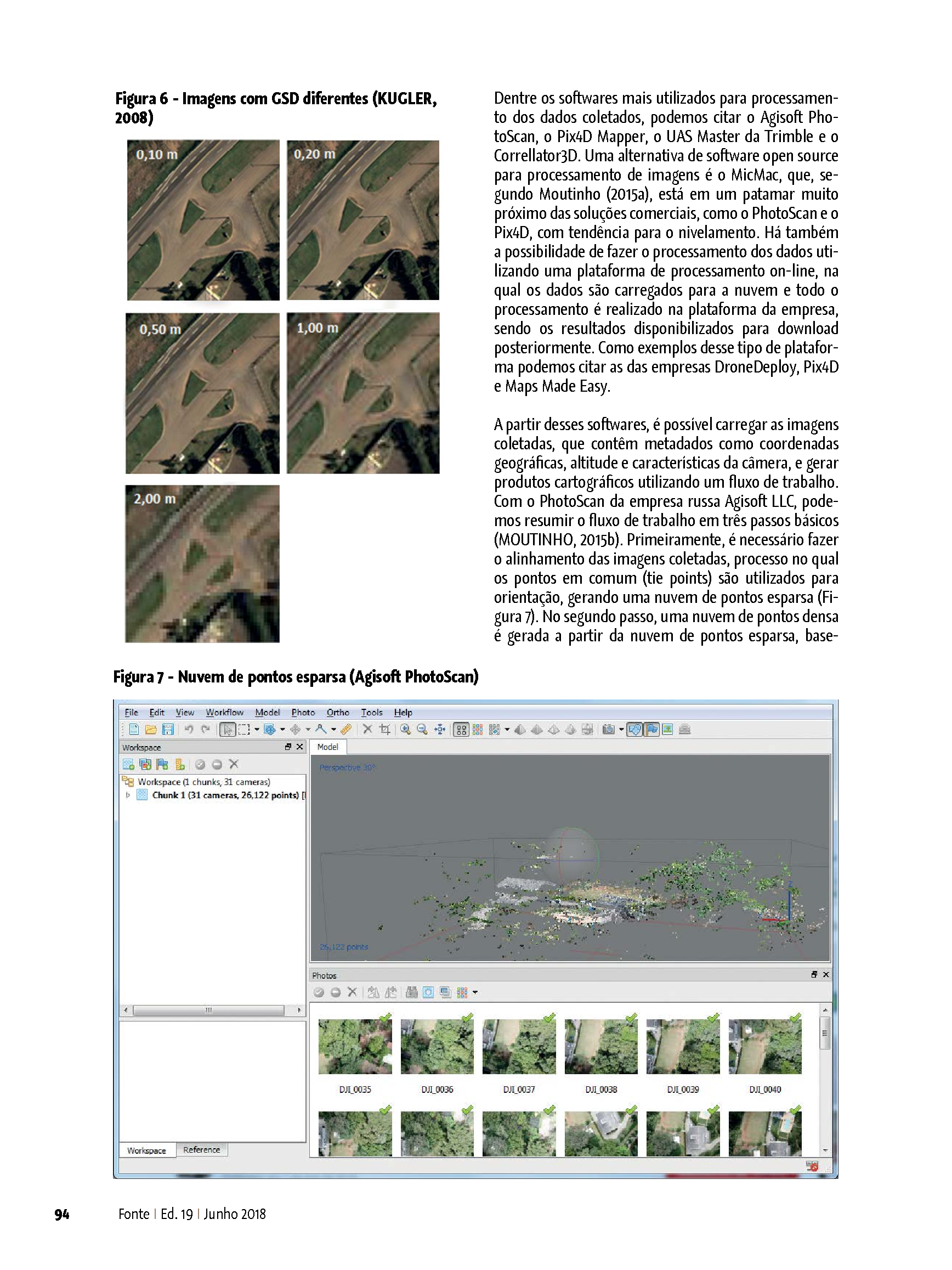Float the Photos panel undock button

[814, 974]
